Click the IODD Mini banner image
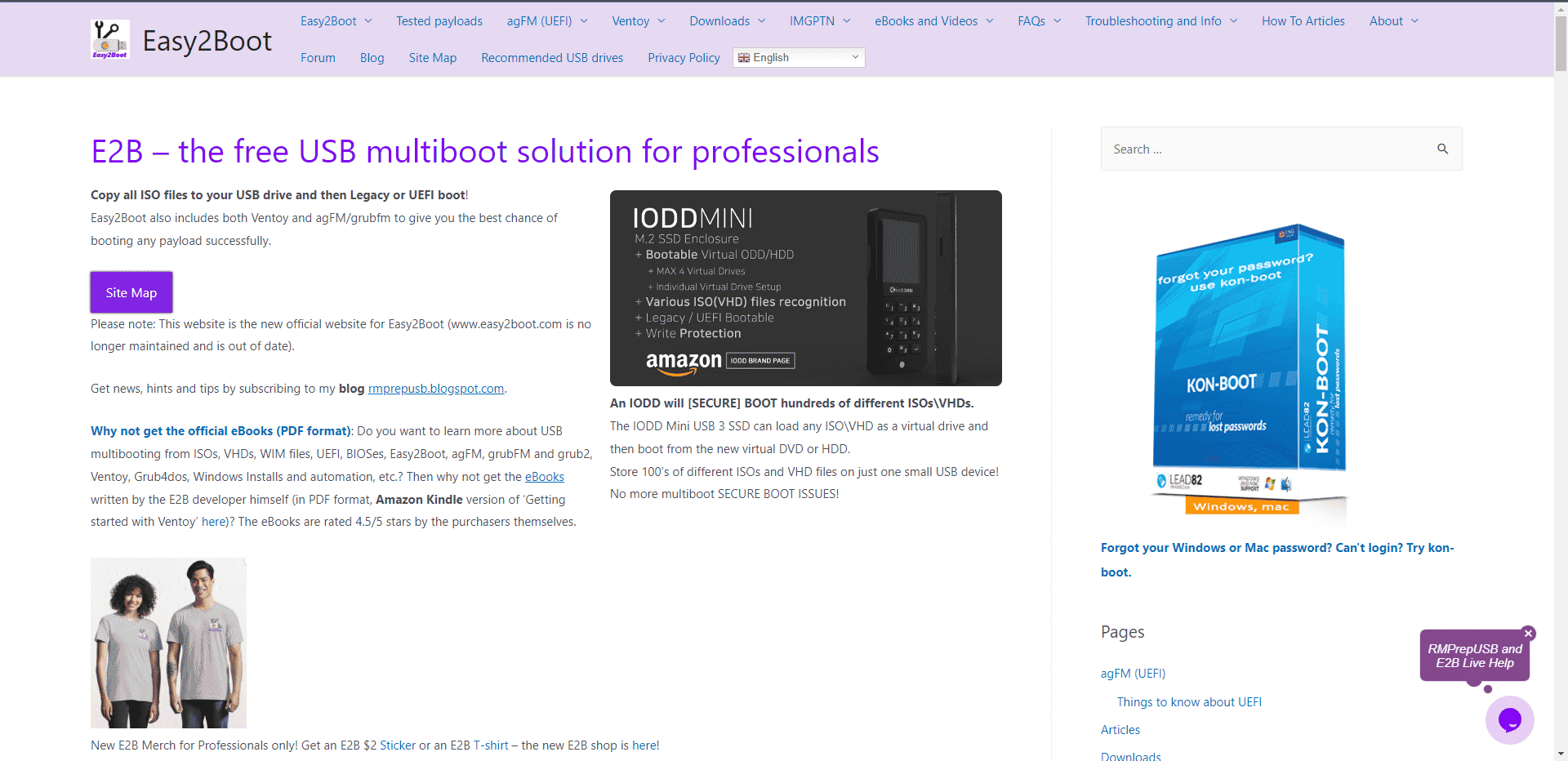The width and height of the screenshot is (1568, 761). click(x=806, y=288)
